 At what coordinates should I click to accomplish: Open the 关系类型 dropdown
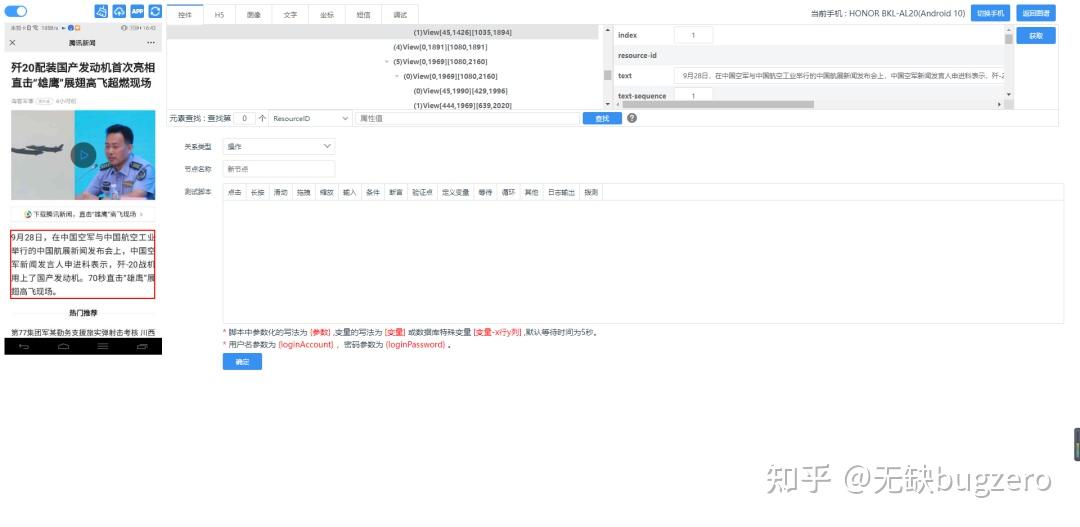click(x=279, y=146)
